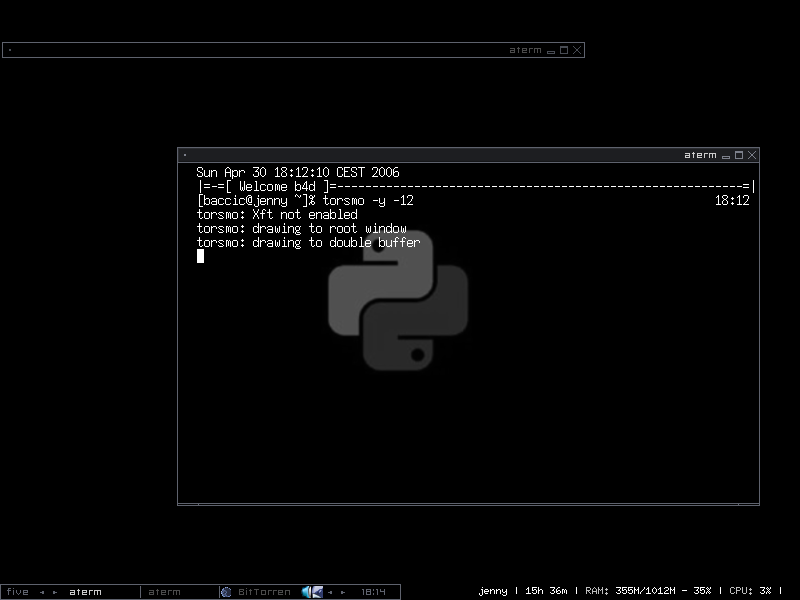Select the active aterm entry in taskbar
The height and width of the screenshot is (600, 800).
101,592
